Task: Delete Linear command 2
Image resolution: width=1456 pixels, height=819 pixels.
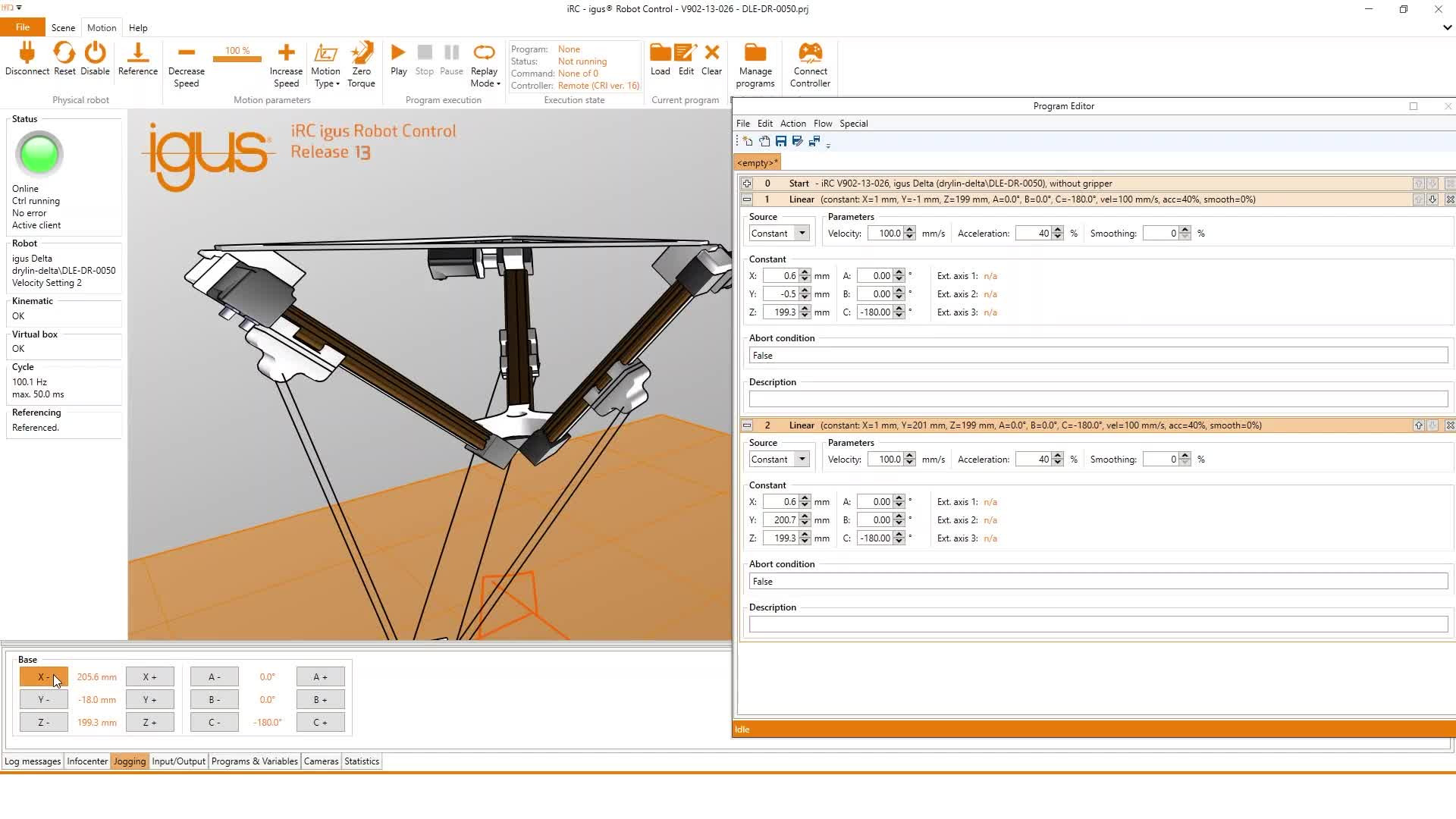Action: [x=1449, y=425]
